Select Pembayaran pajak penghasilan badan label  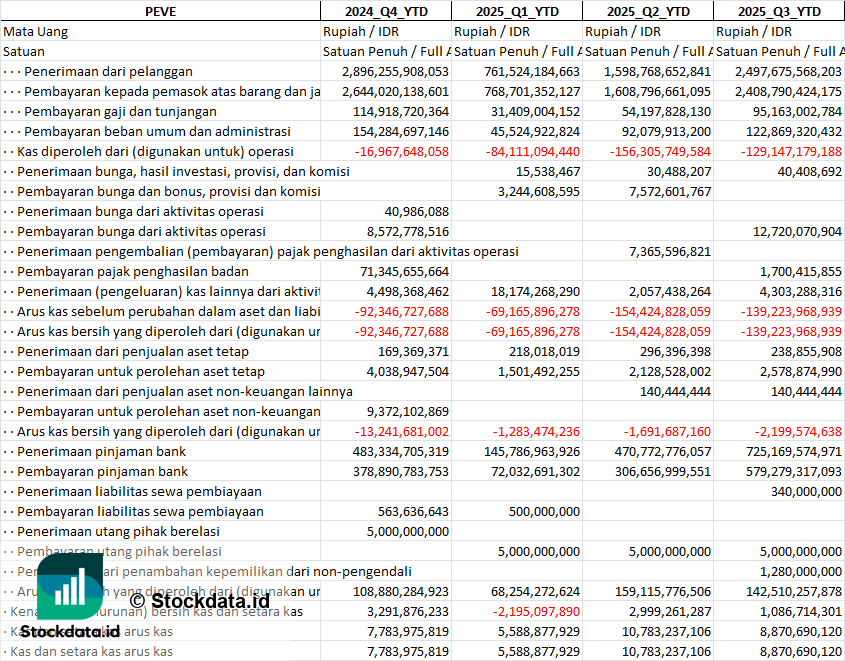133,272
